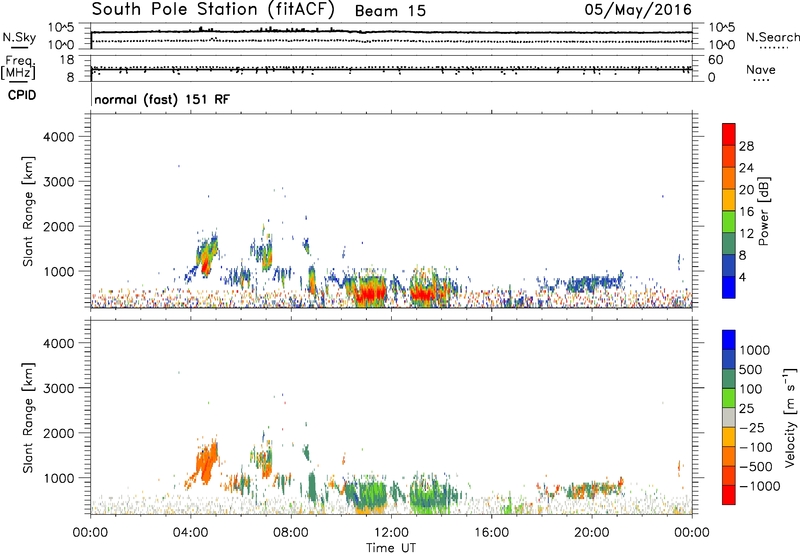The height and width of the screenshot is (554, 800).
Task: Click the "Velocity [m s-1]" colorbar title
Action: [790, 417]
